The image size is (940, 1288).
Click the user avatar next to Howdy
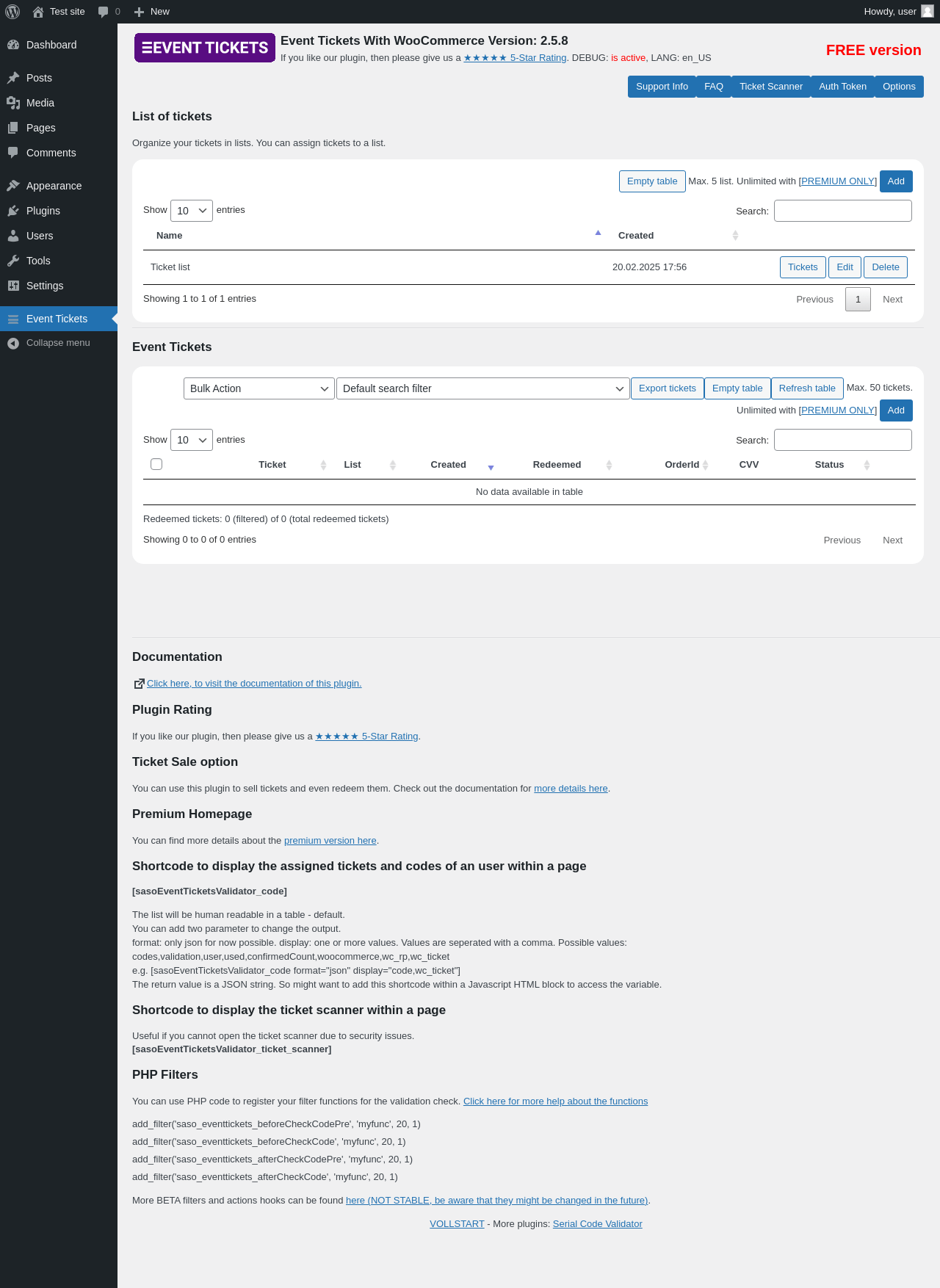click(x=928, y=11)
